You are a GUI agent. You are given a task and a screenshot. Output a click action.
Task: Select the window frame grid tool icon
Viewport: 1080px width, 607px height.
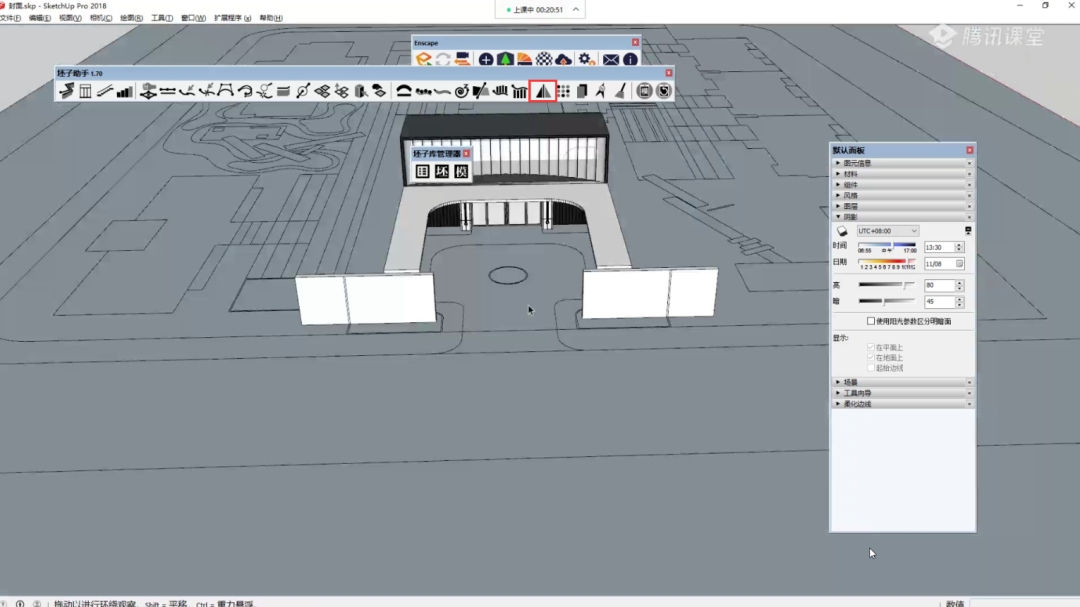coord(85,91)
